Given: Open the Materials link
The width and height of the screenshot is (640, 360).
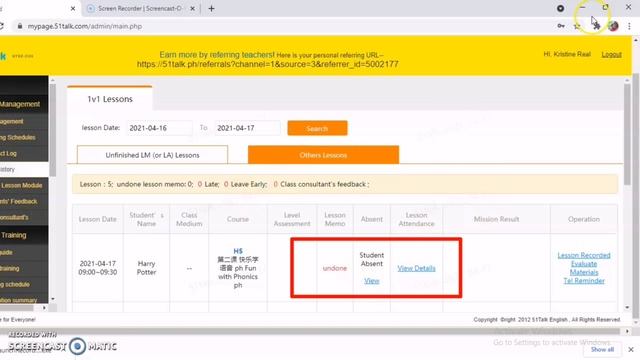Looking at the screenshot, I should tap(584, 272).
